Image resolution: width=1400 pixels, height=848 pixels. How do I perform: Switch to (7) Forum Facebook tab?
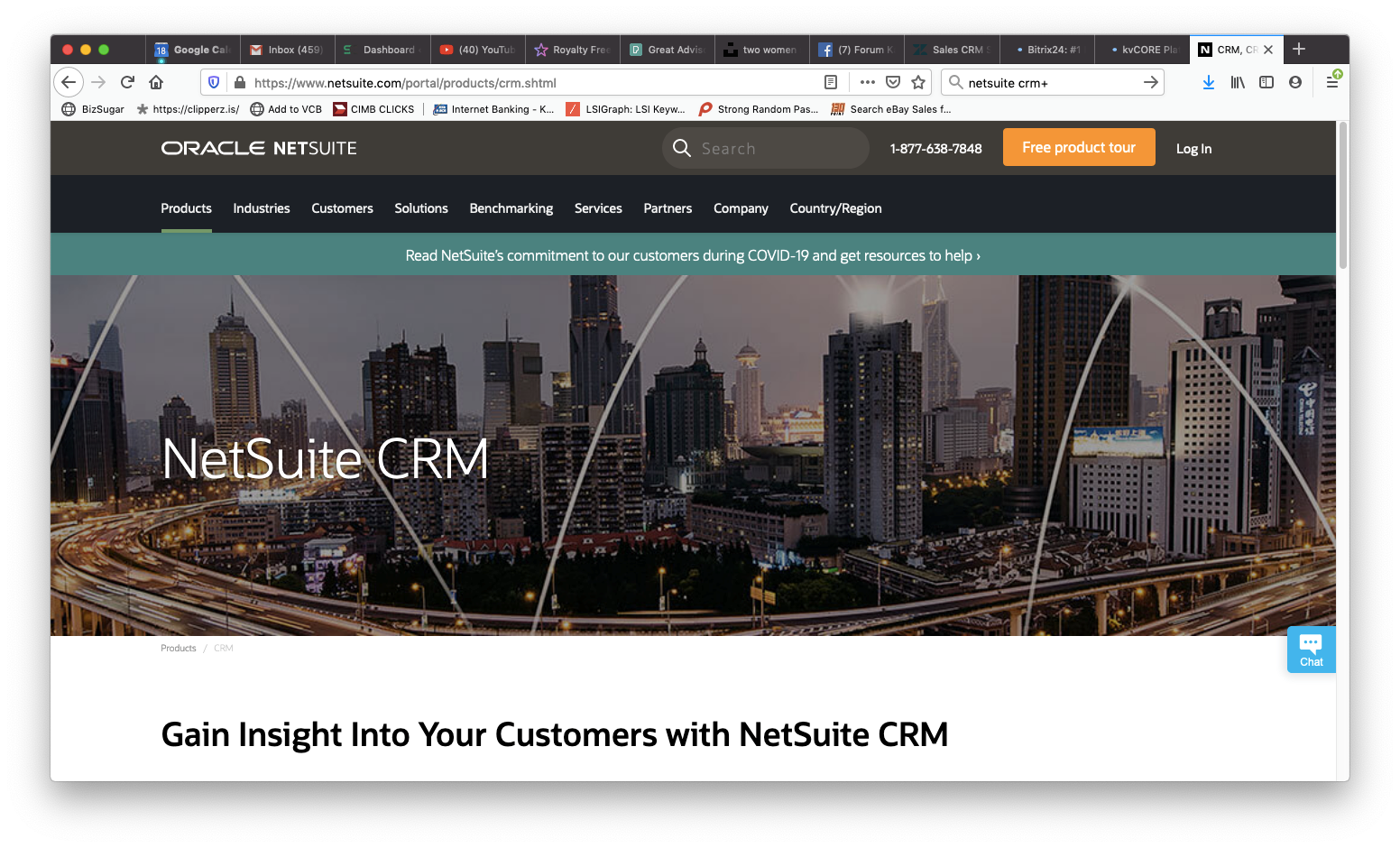(857, 50)
